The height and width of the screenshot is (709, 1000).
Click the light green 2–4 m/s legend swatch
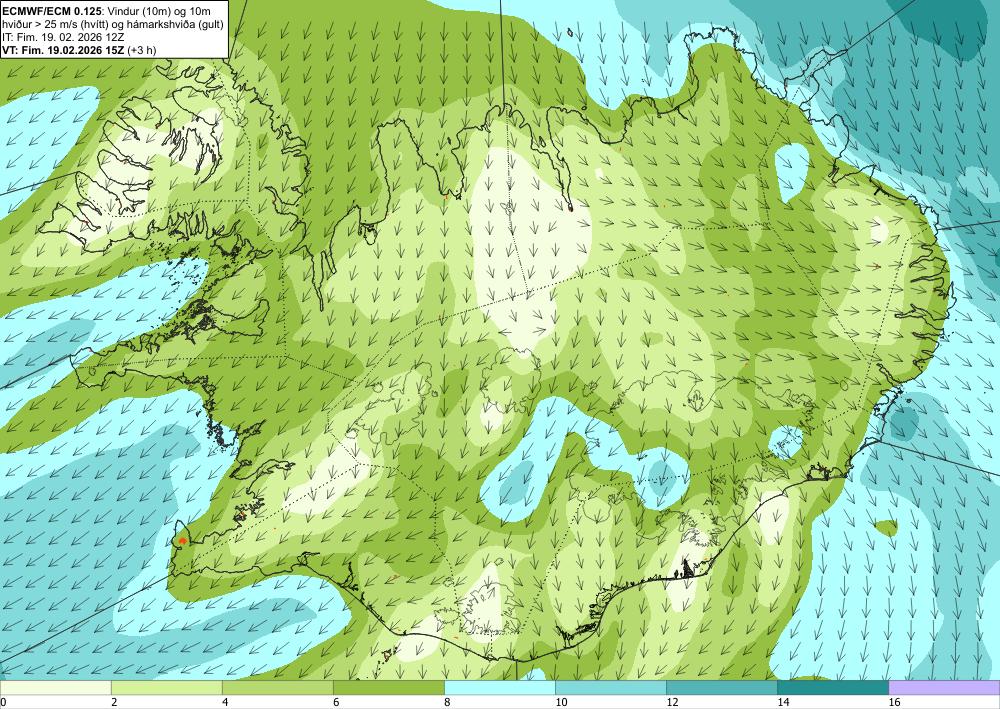click(166, 687)
